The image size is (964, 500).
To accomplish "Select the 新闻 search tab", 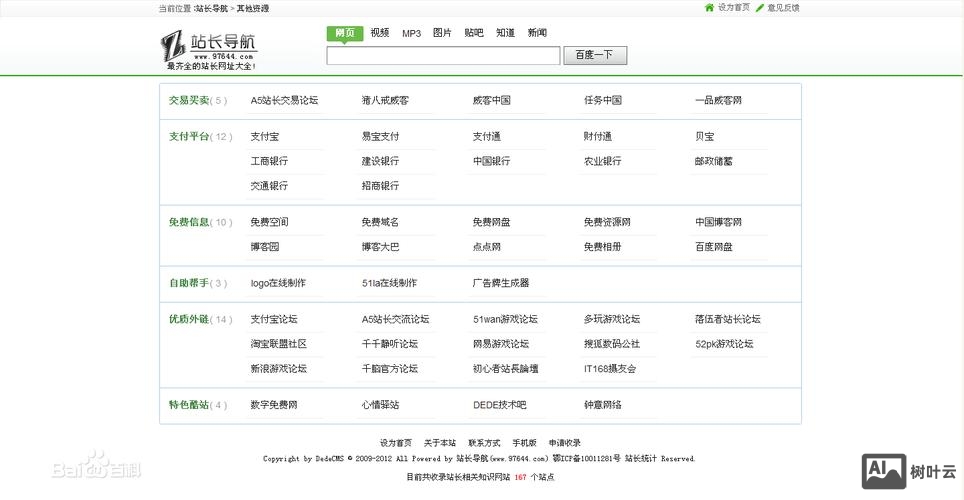I will pos(537,33).
